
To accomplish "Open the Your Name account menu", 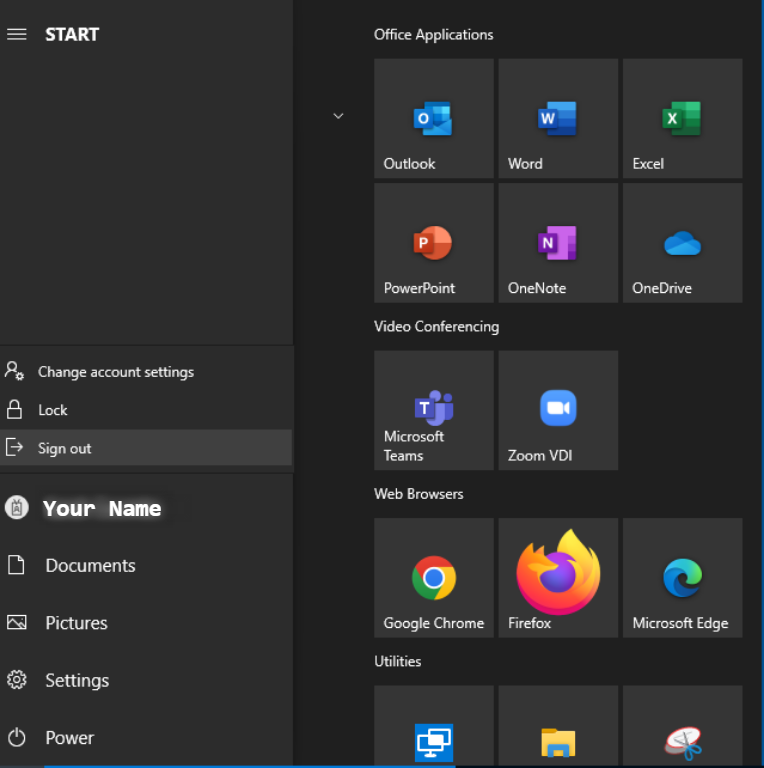I will (x=100, y=508).
